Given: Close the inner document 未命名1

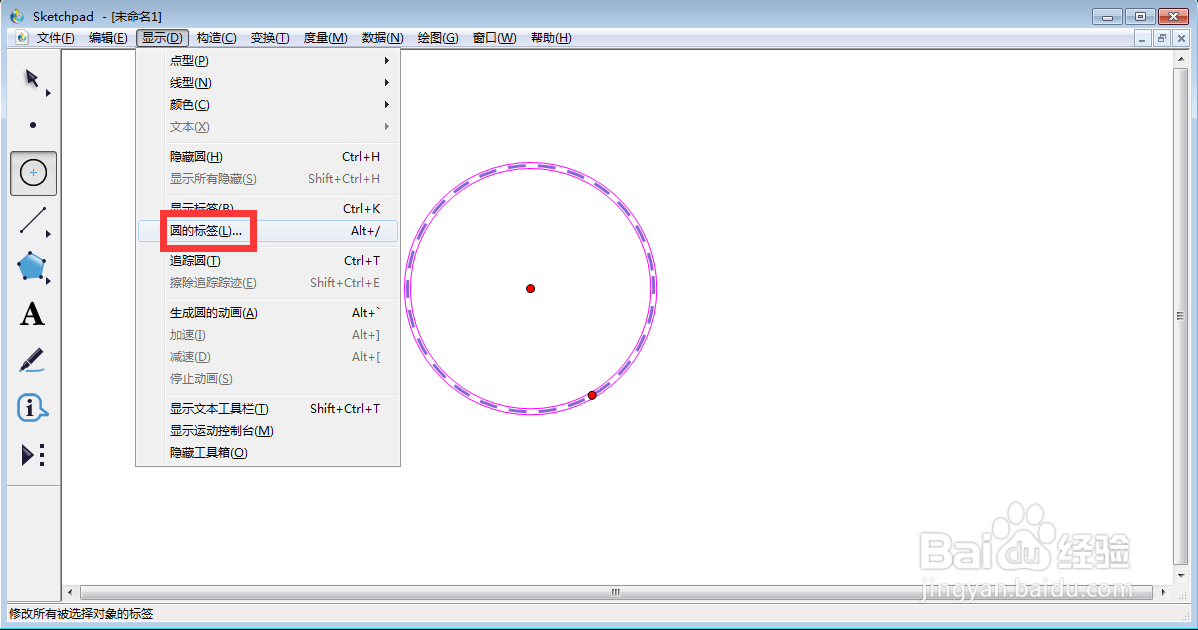Looking at the screenshot, I should [1181, 38].
